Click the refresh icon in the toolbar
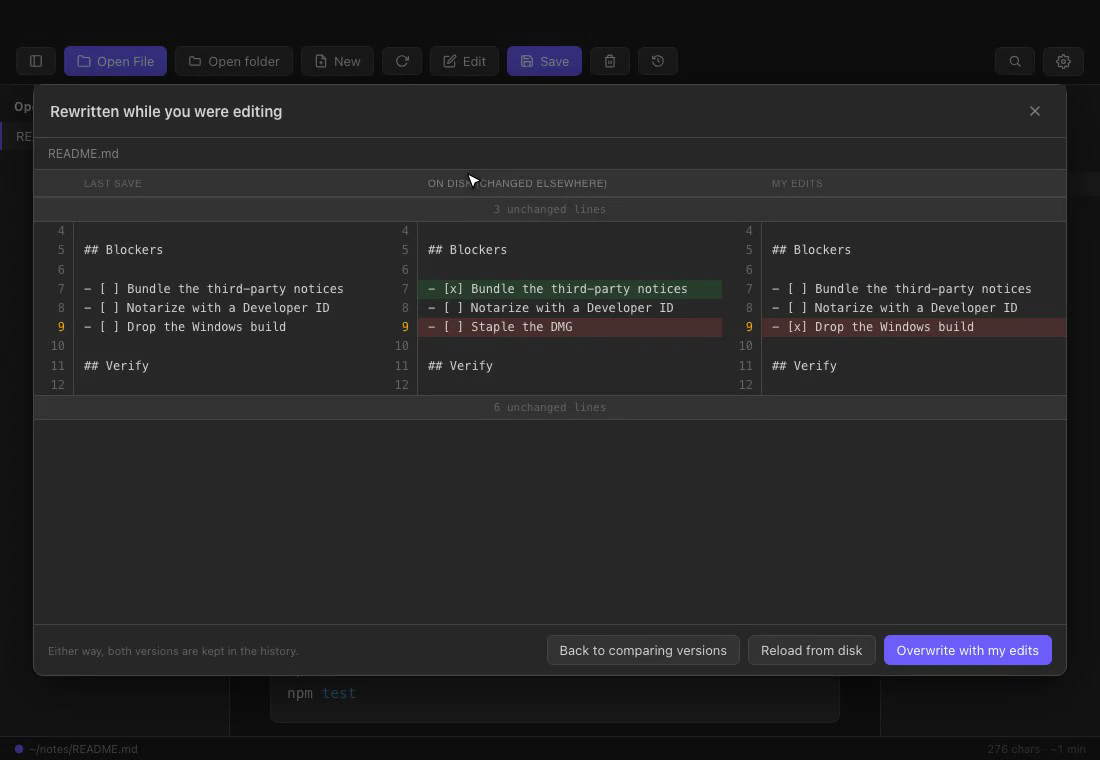1100x760 pixels. [x=402, y=61]
